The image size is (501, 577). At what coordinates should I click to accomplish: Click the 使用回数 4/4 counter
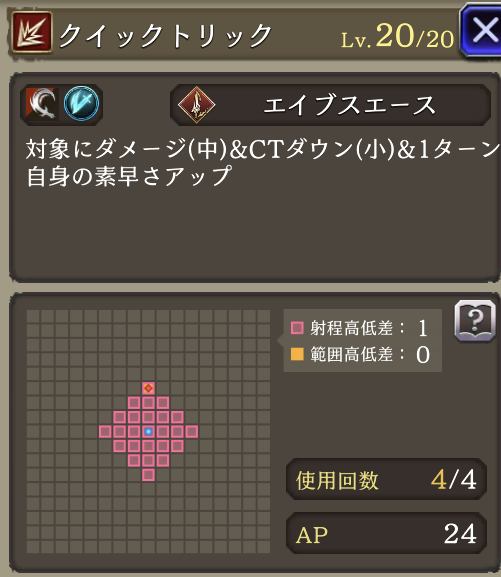tap(386, 479)
